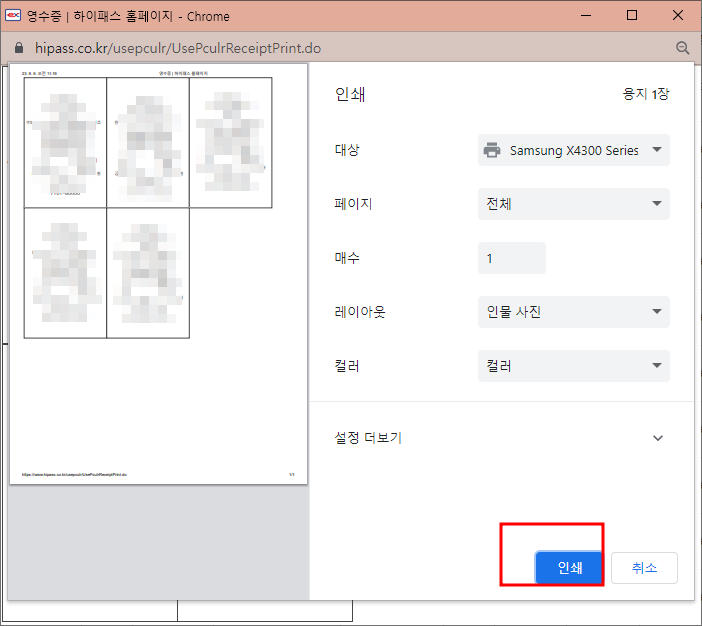The height and width of the screenshot is (626, 702).
Task: Maximize the Chrome window
Action: tap(632, 16)
